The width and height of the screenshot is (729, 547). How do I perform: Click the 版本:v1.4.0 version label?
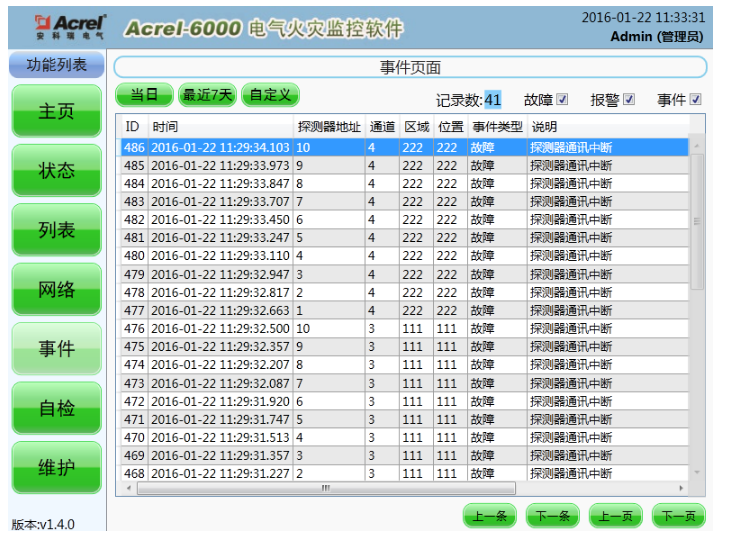point(43,525)
